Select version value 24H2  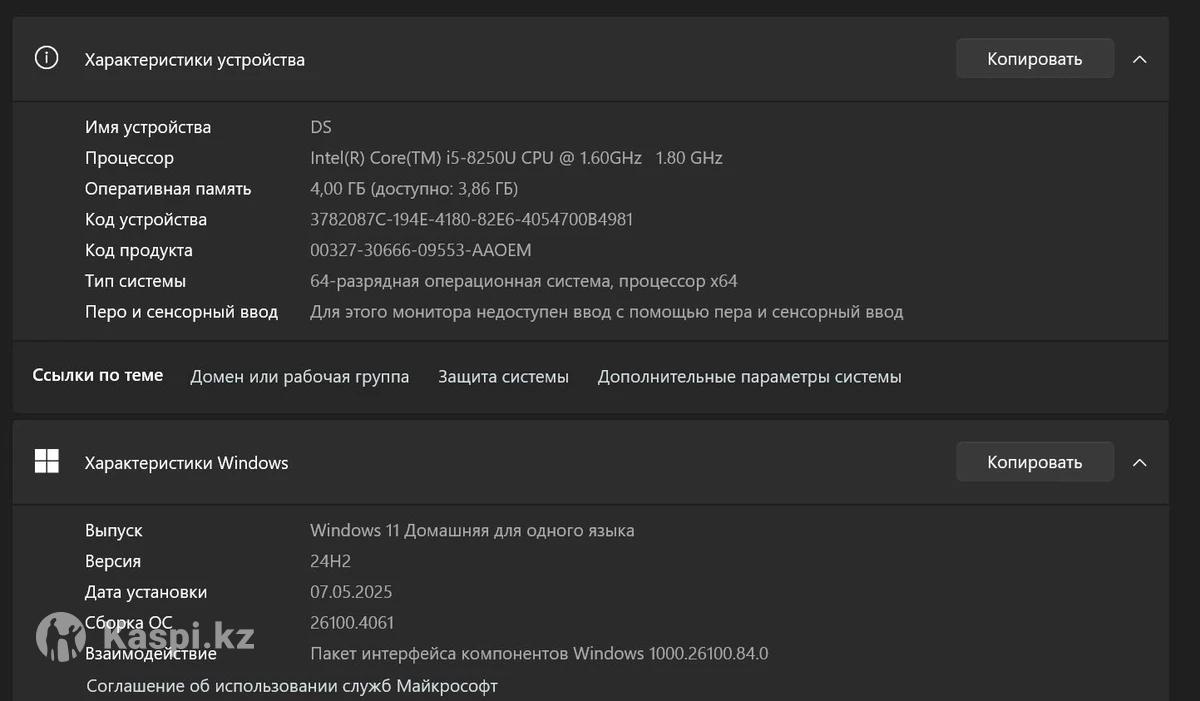(331, 561)
